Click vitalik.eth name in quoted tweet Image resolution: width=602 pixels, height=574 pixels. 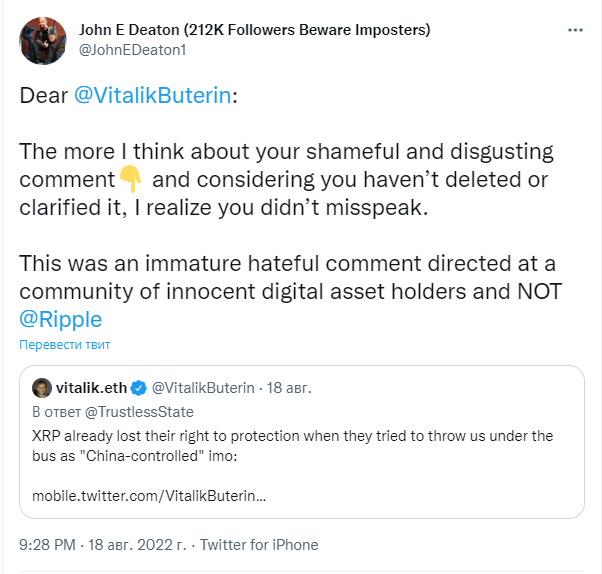pos(91,388)
